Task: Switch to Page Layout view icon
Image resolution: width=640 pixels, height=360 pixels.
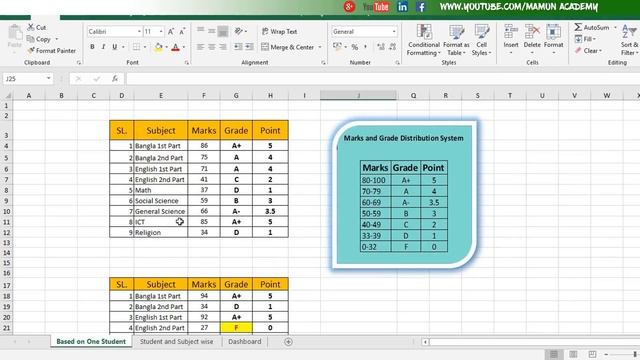Action: pos(573,354)
